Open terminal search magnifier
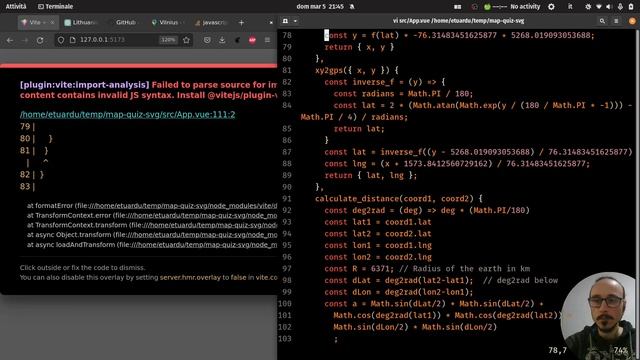Screen dimensions: 640x360 pos(602,21)
